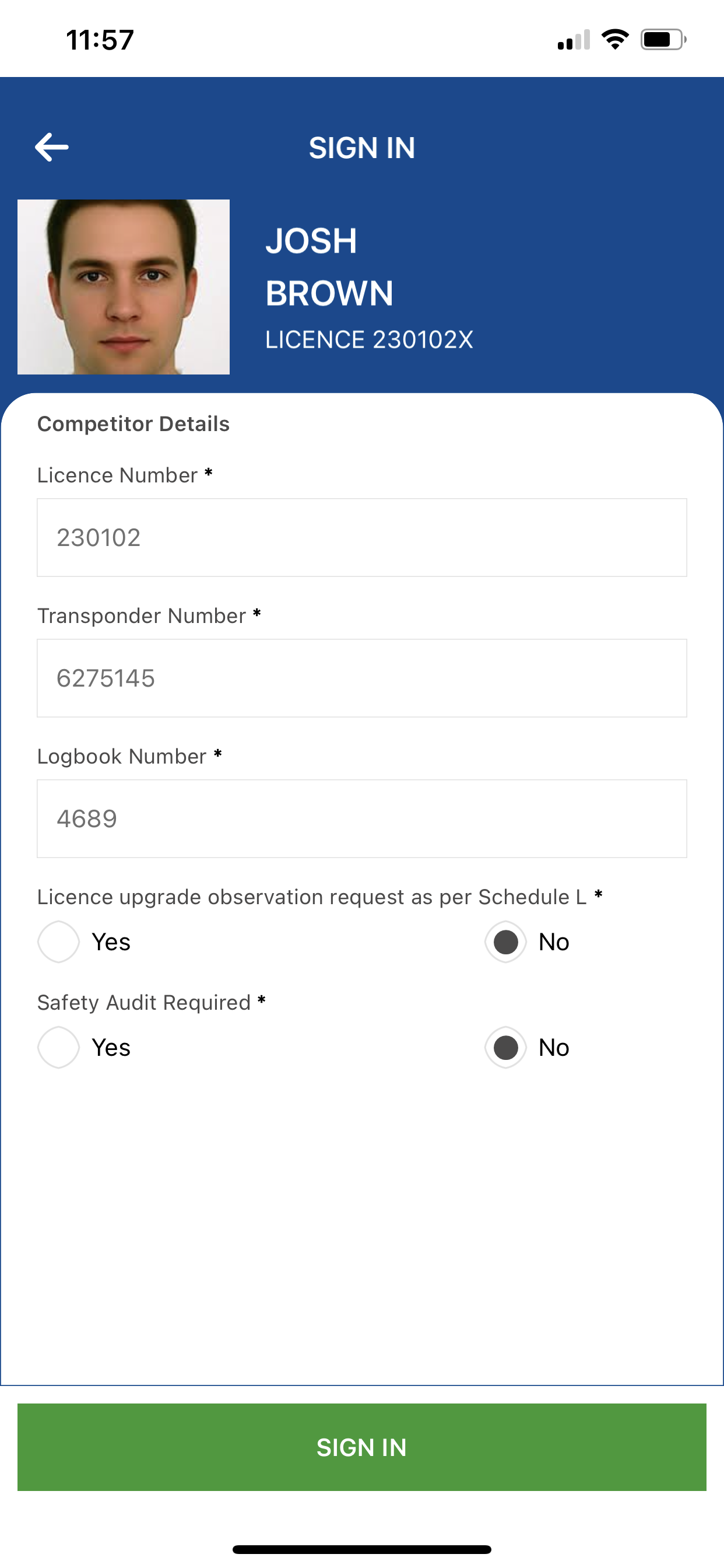
Task: Tap the cellular signal status icon
Action: (574, 40)
